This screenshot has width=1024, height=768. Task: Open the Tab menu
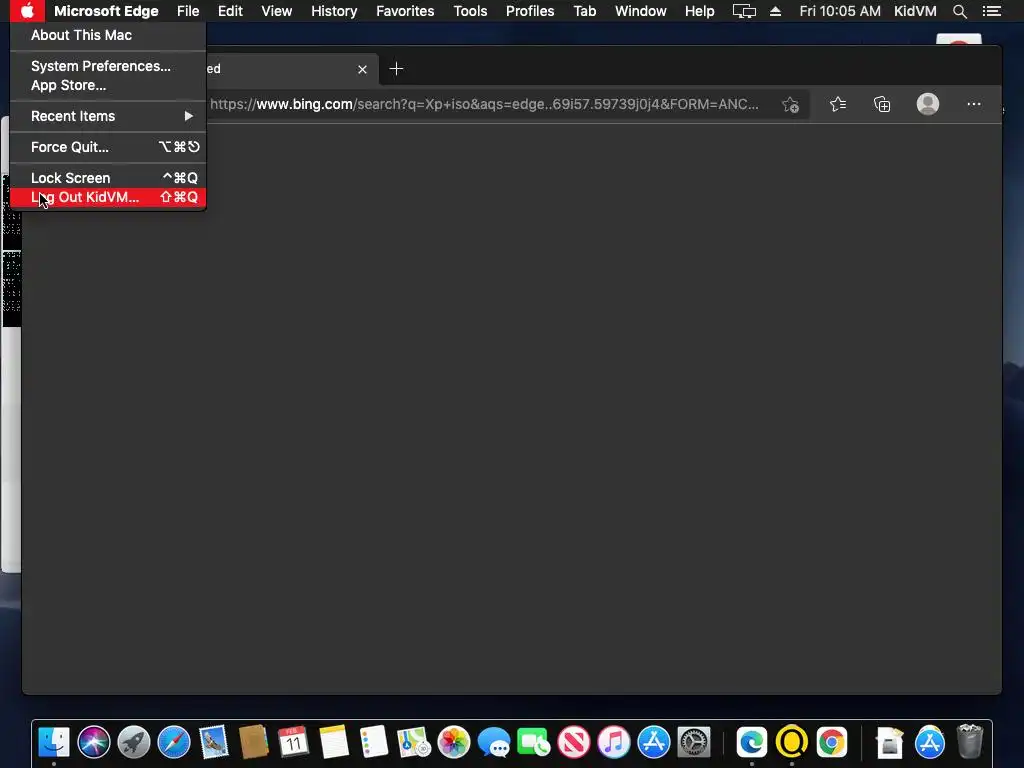click(x=584, y=11)
